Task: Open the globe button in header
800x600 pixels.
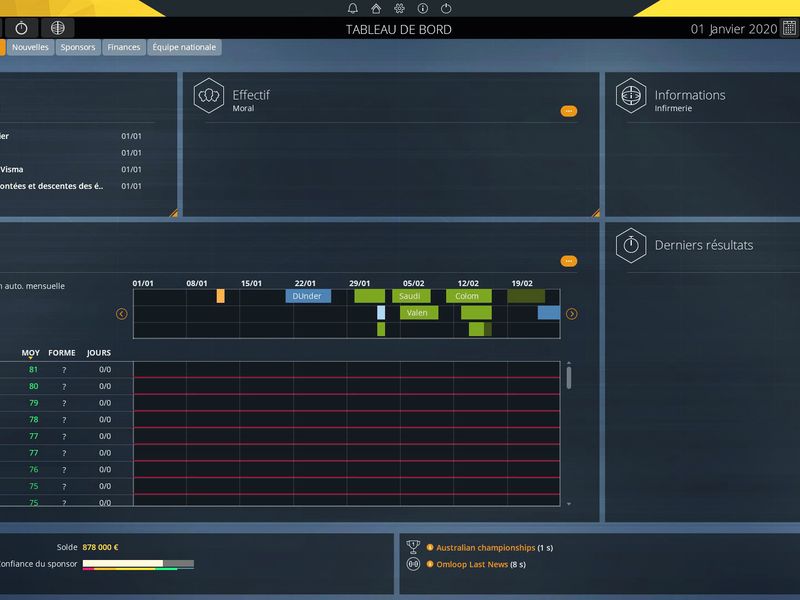Action: (x=58, y=28)
